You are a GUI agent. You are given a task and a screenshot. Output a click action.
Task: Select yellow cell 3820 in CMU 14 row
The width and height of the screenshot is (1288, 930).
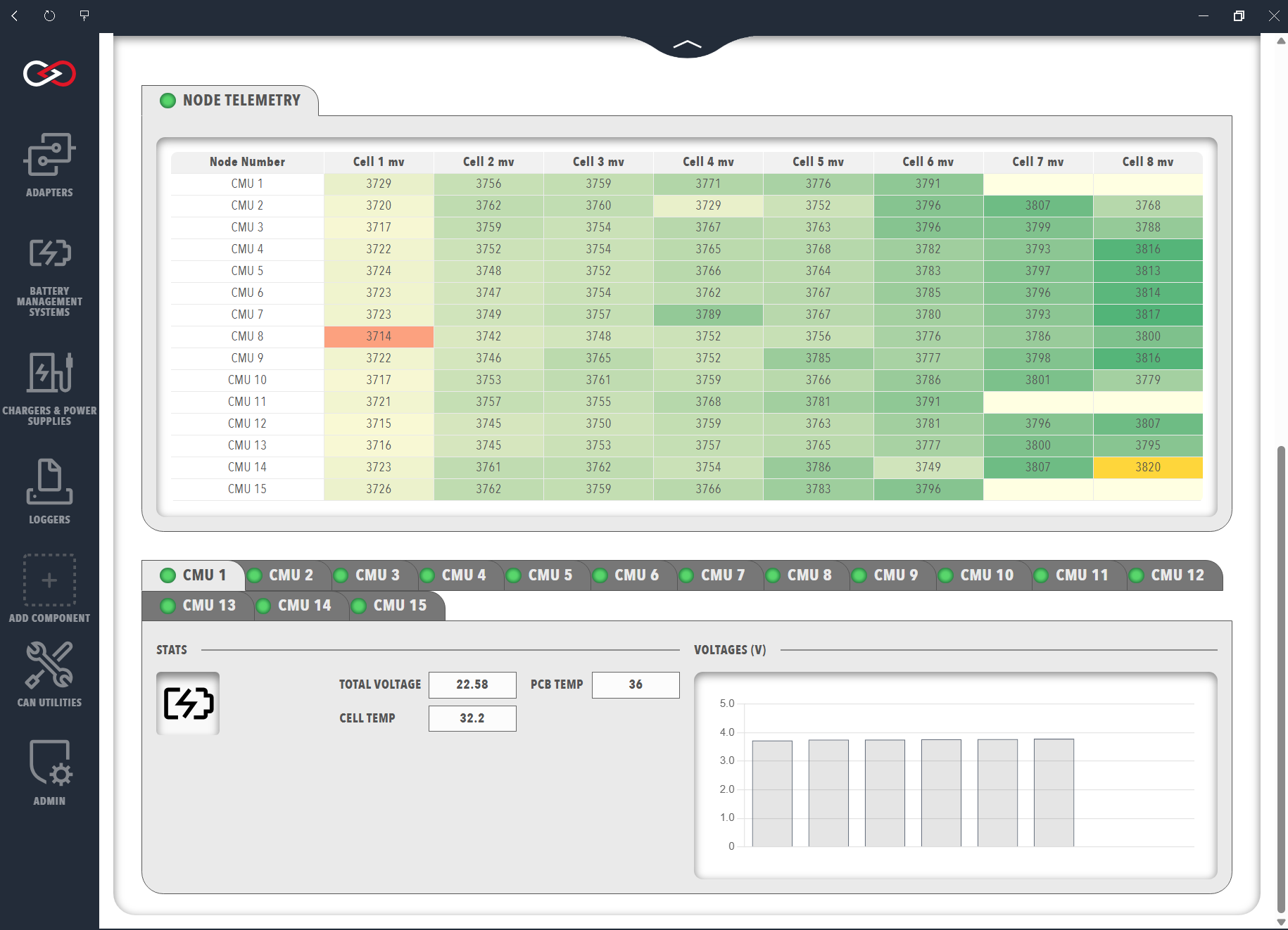pos(1148,467)
